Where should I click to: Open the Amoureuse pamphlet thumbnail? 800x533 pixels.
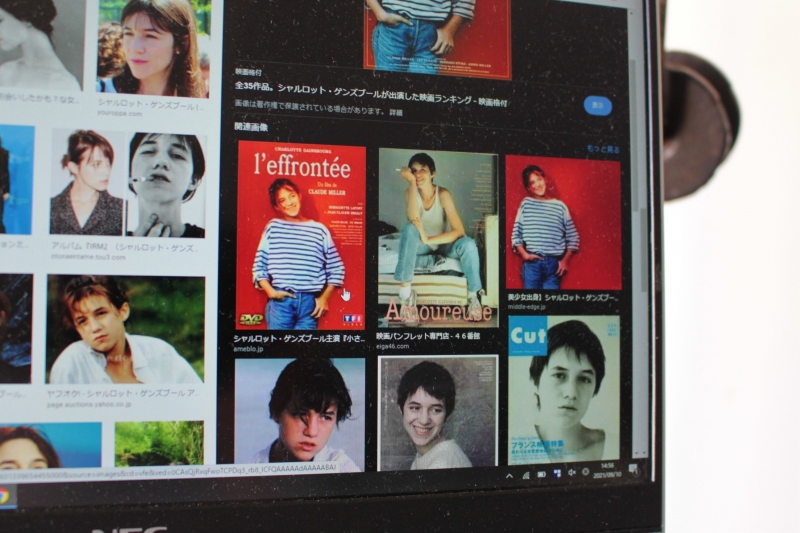coord(439,238)
